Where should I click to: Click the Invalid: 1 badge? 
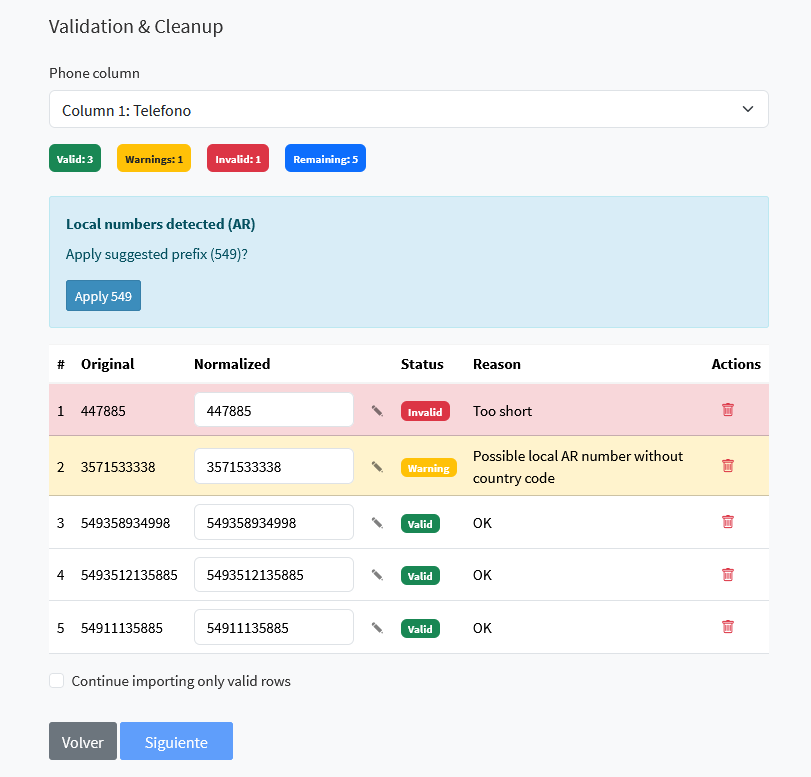pos(238,158)
